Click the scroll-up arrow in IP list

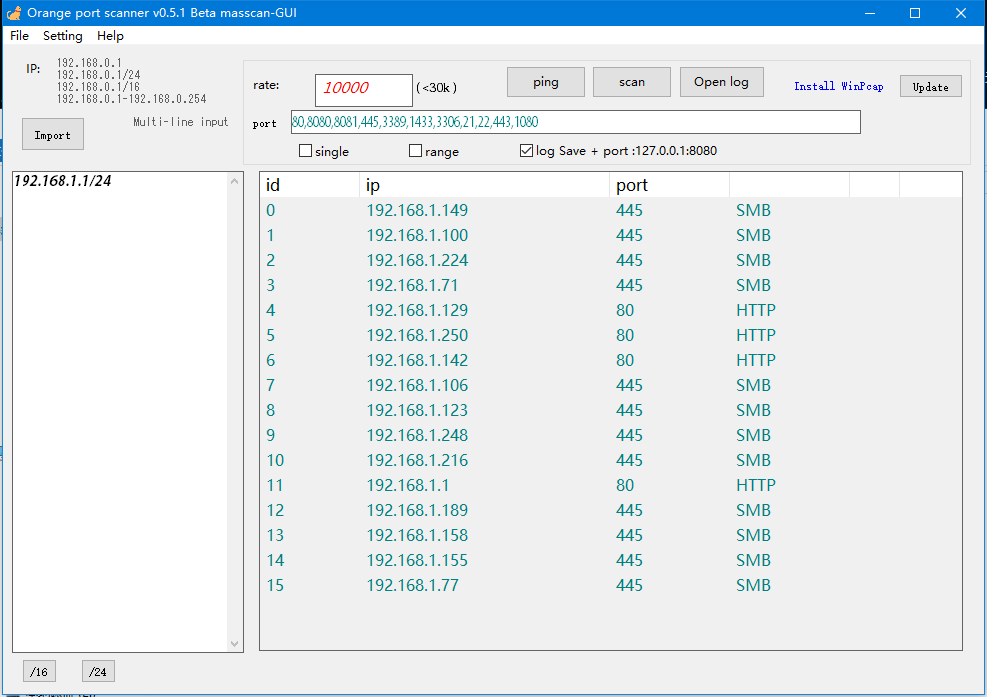tap(235, 181)
